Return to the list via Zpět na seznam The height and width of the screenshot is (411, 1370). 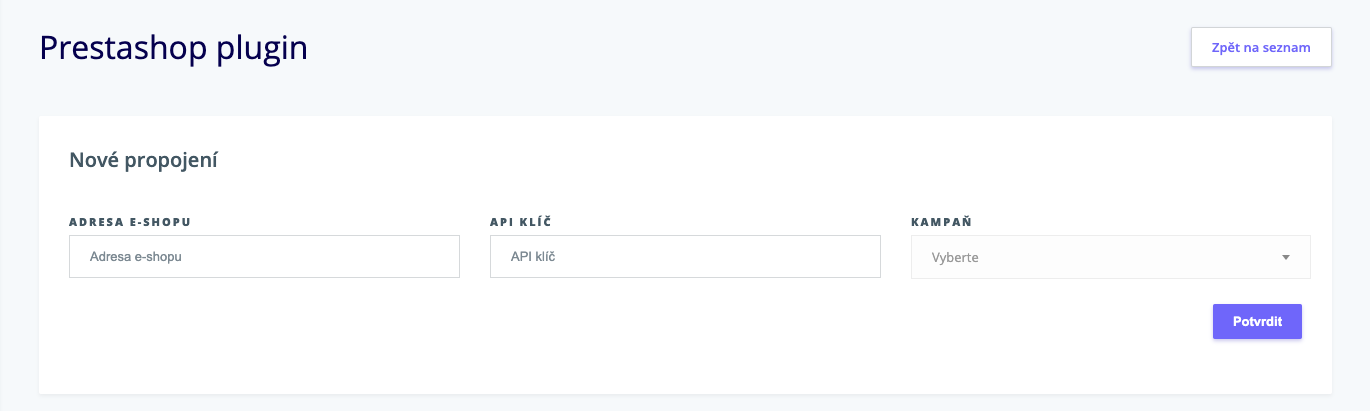point(1260,47)
